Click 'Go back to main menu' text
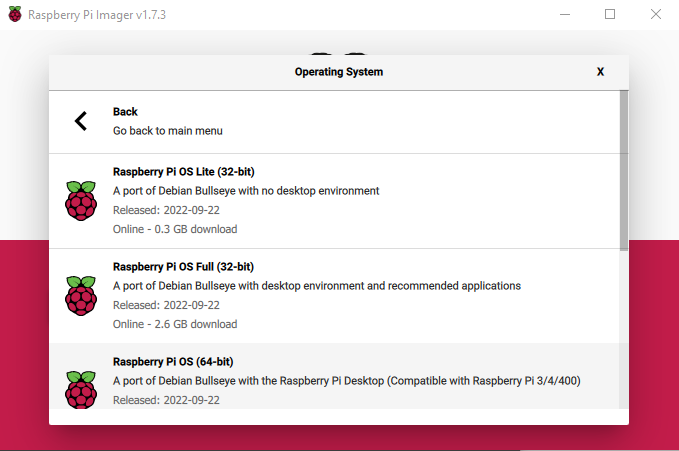Viewport: 679px width, 451px height. pos(168,131)
